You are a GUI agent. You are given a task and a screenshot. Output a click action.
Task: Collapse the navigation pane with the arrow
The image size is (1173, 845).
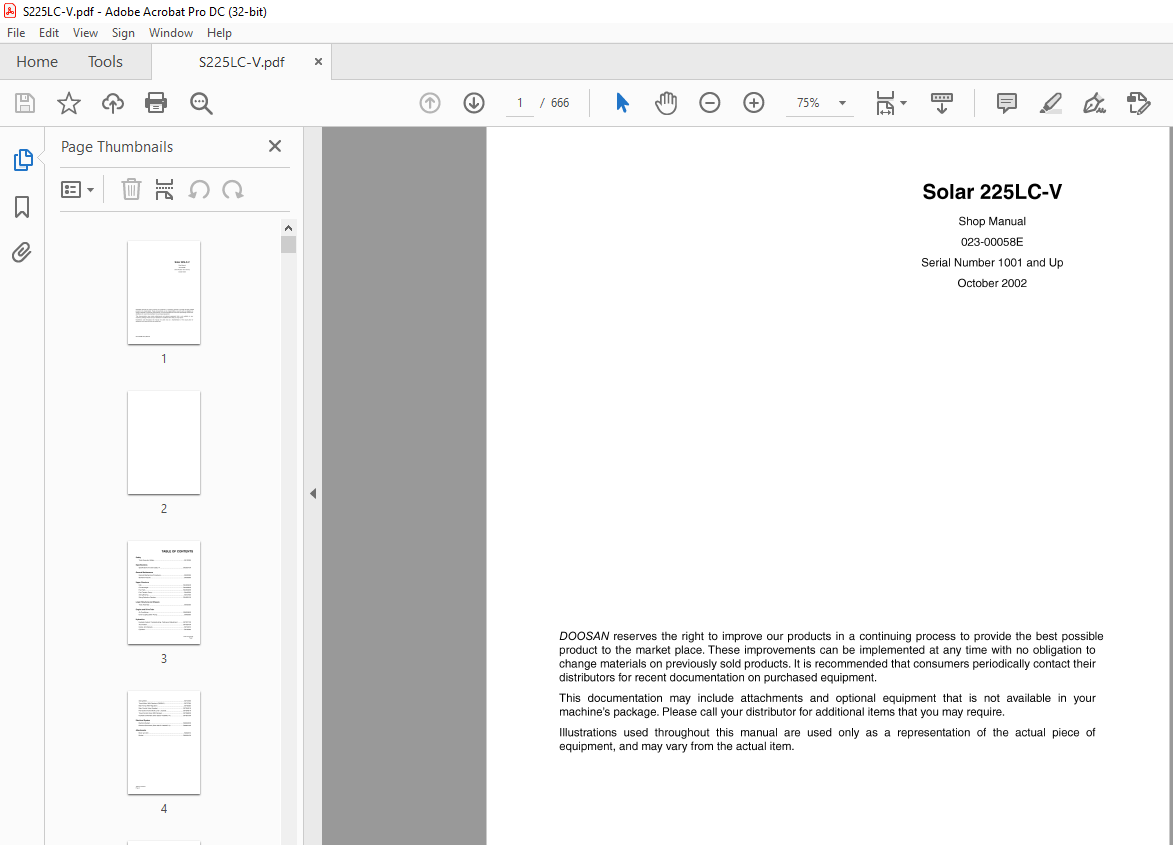[x=313, y=494]
